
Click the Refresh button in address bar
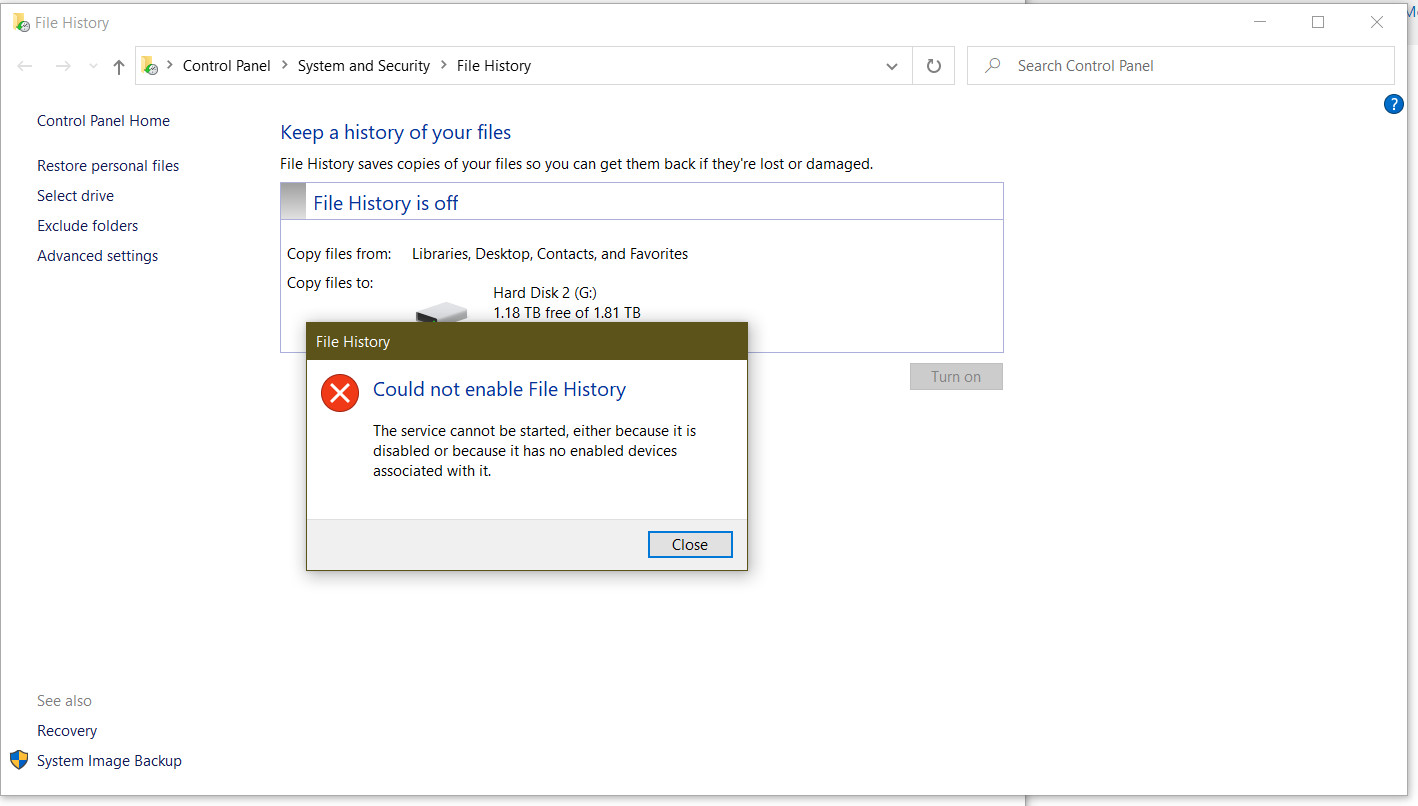click(x=934, y=66)
